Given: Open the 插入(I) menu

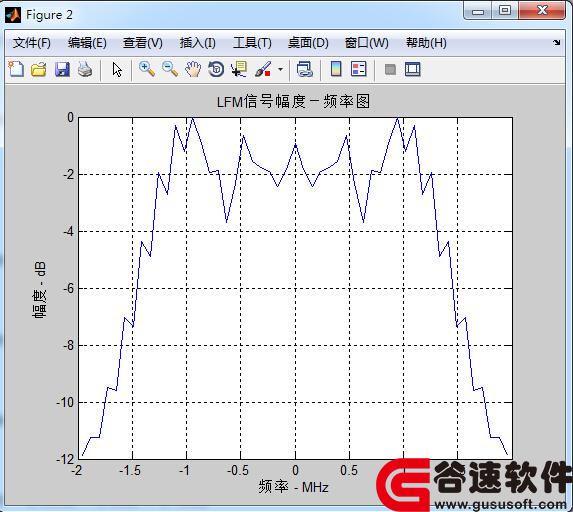Looking at the screenshot, I should pos(198,43).
